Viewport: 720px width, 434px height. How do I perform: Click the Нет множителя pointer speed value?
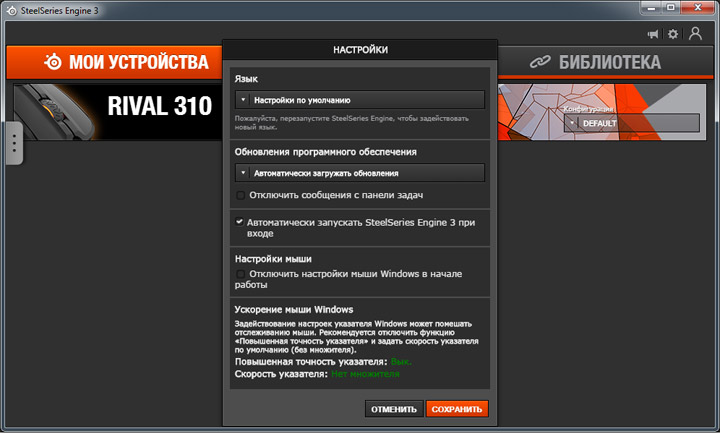click(365, 374)
